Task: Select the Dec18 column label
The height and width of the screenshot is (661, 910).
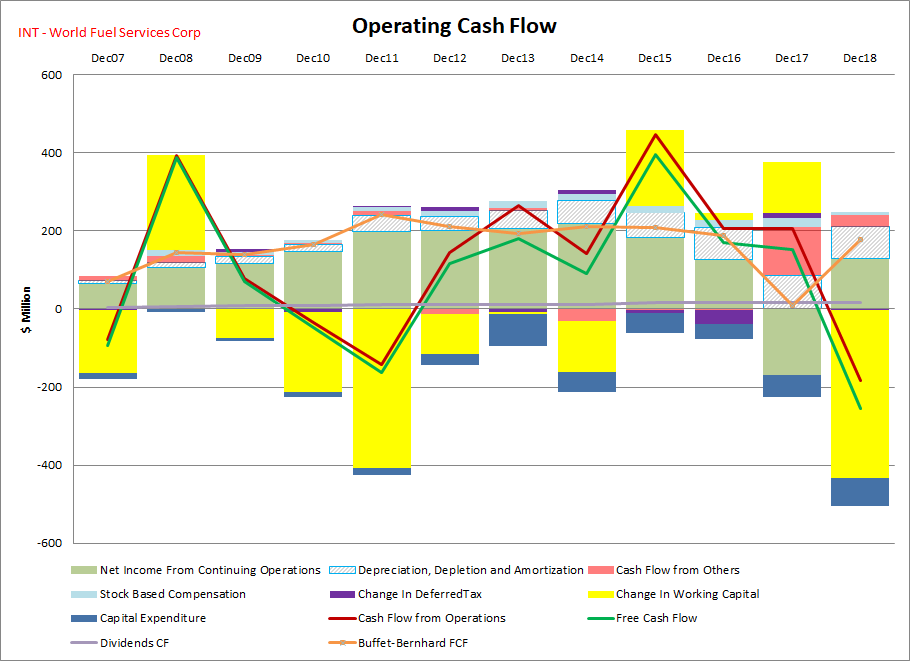Action: pyautogui.click(x=858, y=58)
